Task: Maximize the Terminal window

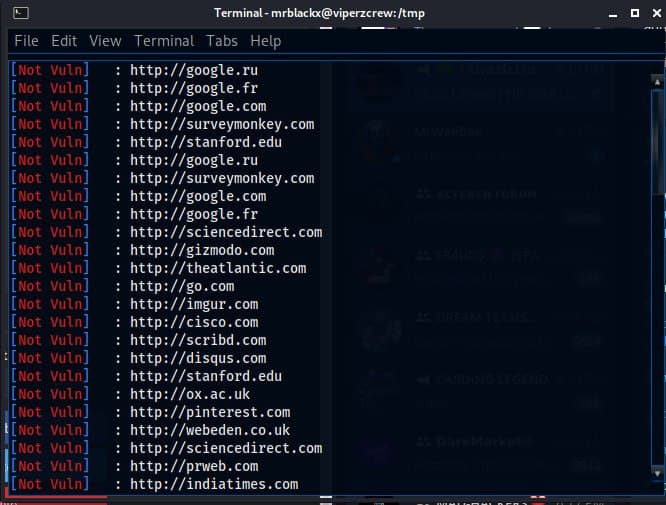Action: [633, 12]
